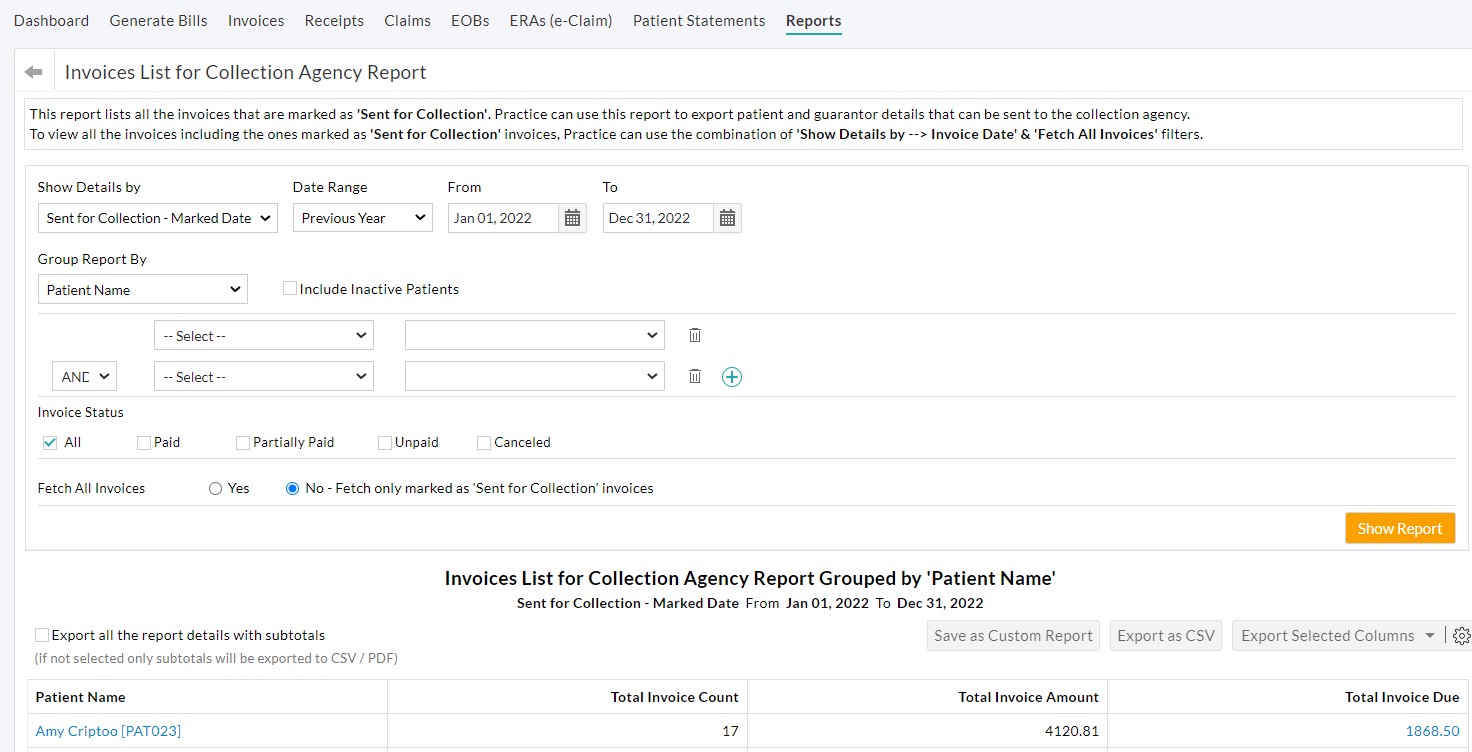Open the column settings gear icon
Image resolution: width=1472 pixels, height=752 pixels.
[1461, 634]
